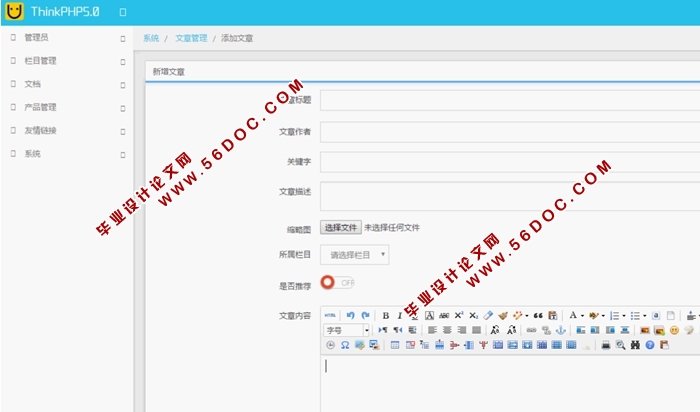
Task: Insert date and time with clock icon
Action: (330, 345)
